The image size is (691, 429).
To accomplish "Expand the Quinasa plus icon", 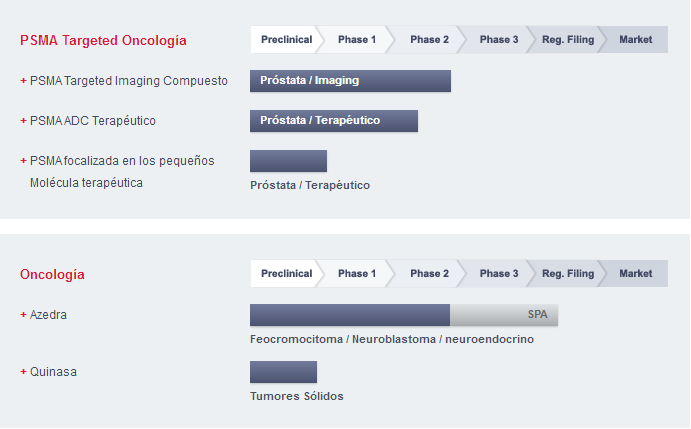I will click(23, 372).
